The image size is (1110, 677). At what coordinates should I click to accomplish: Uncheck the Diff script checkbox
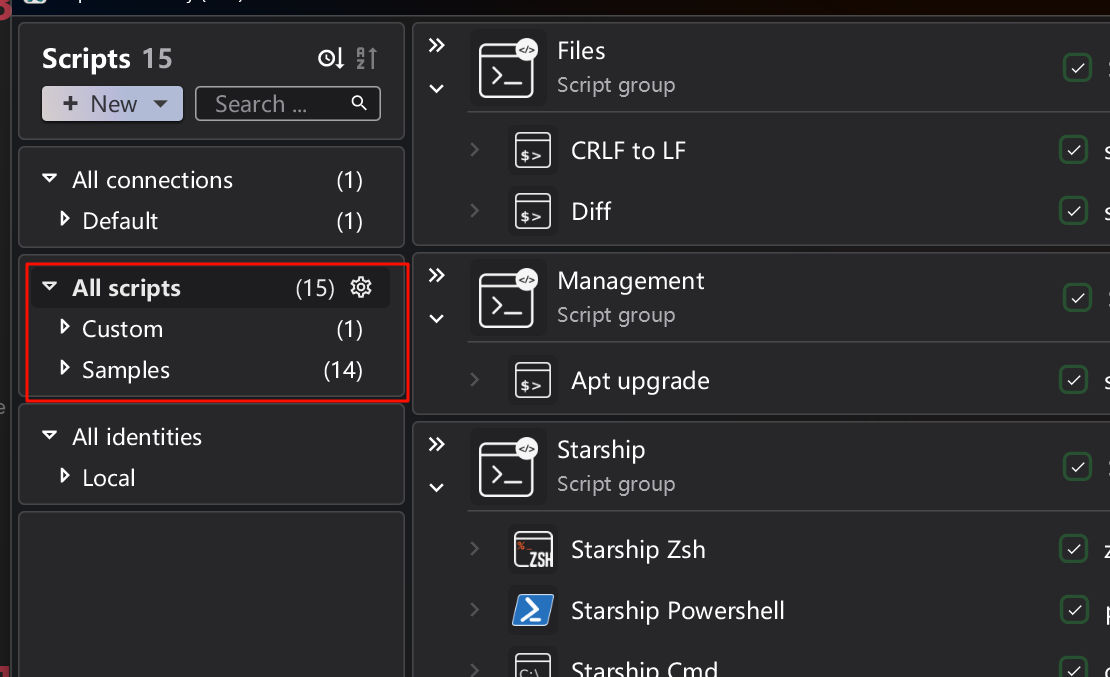(1073, 211)
